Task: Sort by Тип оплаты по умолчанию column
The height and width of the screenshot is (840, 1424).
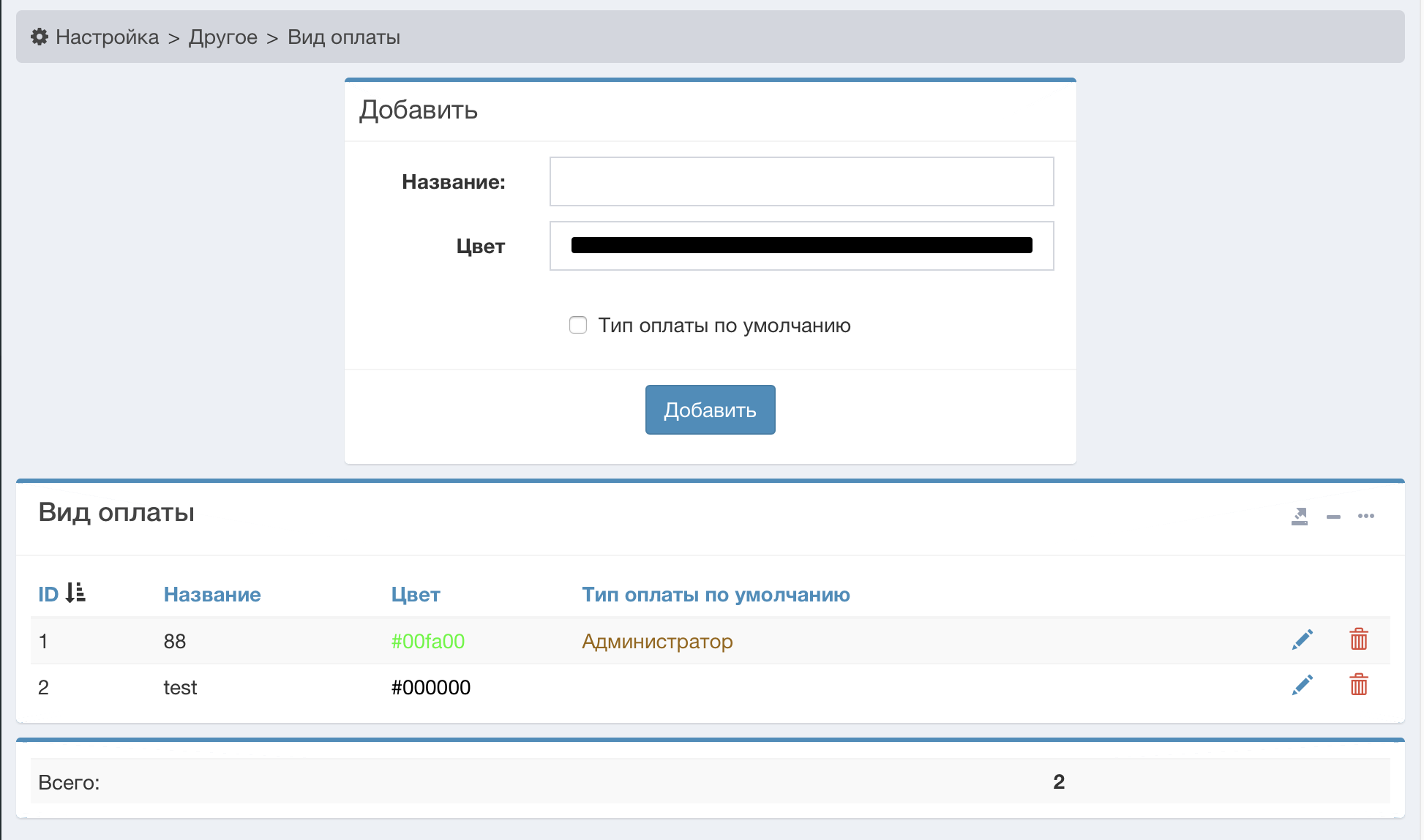Action: tap(716, 594)
